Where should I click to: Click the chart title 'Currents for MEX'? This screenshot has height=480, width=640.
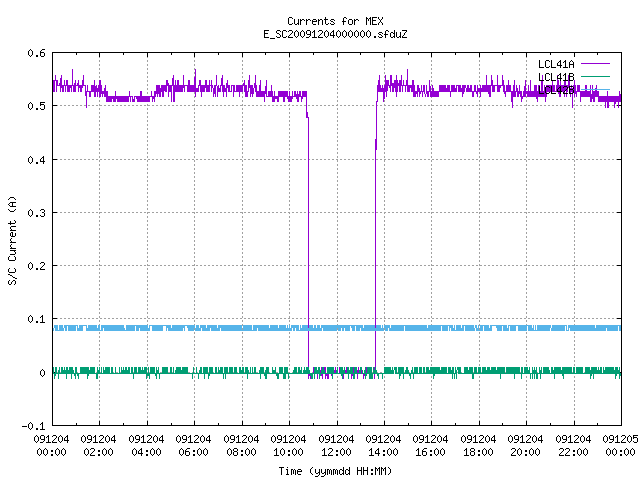click(335, 21)
